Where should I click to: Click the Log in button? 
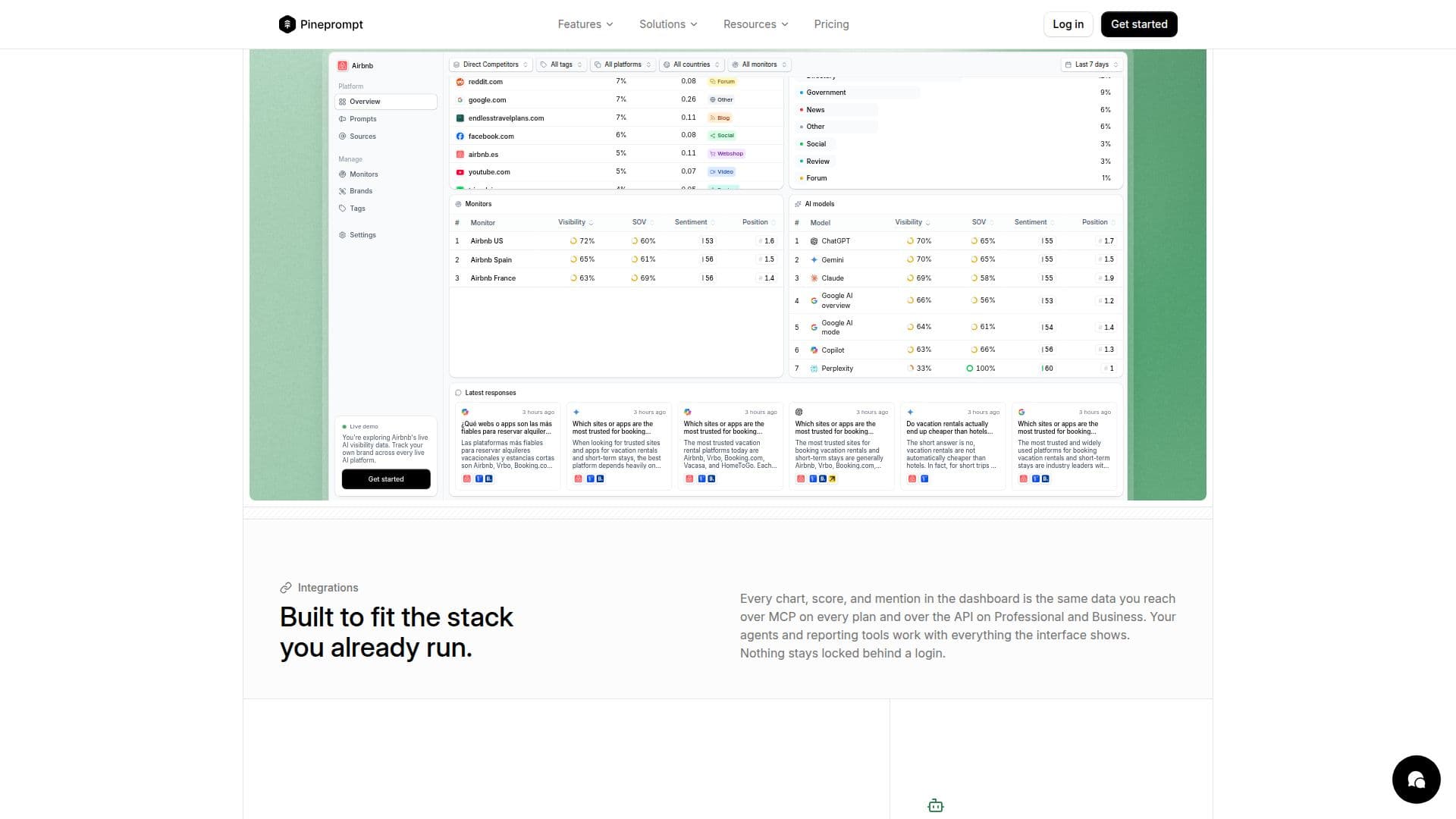[x=1068, y=24]
